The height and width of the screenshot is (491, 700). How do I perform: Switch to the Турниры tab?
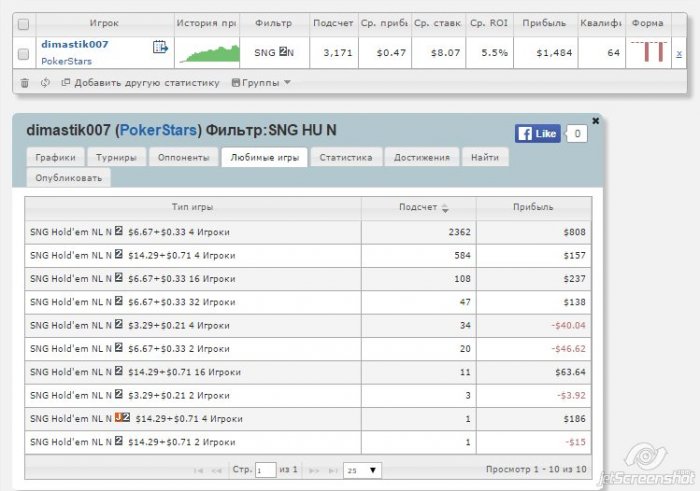pos(117,158)
